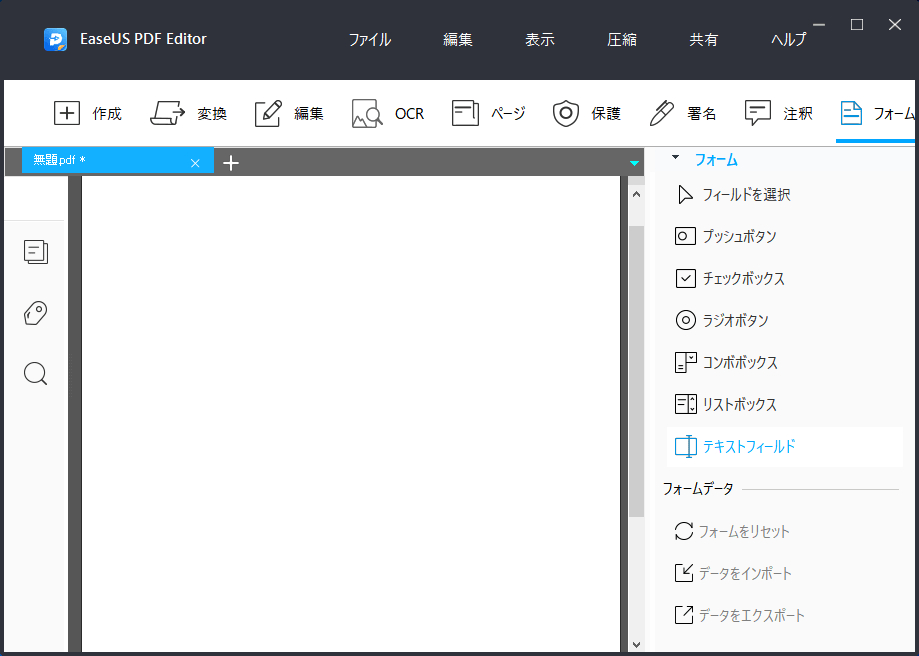Open the bookmarks panel in left sidebar
The image size is (919, 656).
36,252
